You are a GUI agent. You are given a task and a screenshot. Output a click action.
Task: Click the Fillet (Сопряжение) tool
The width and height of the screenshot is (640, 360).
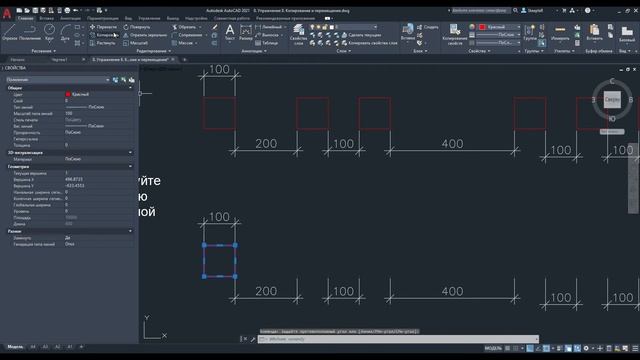(x=187, y=35)
